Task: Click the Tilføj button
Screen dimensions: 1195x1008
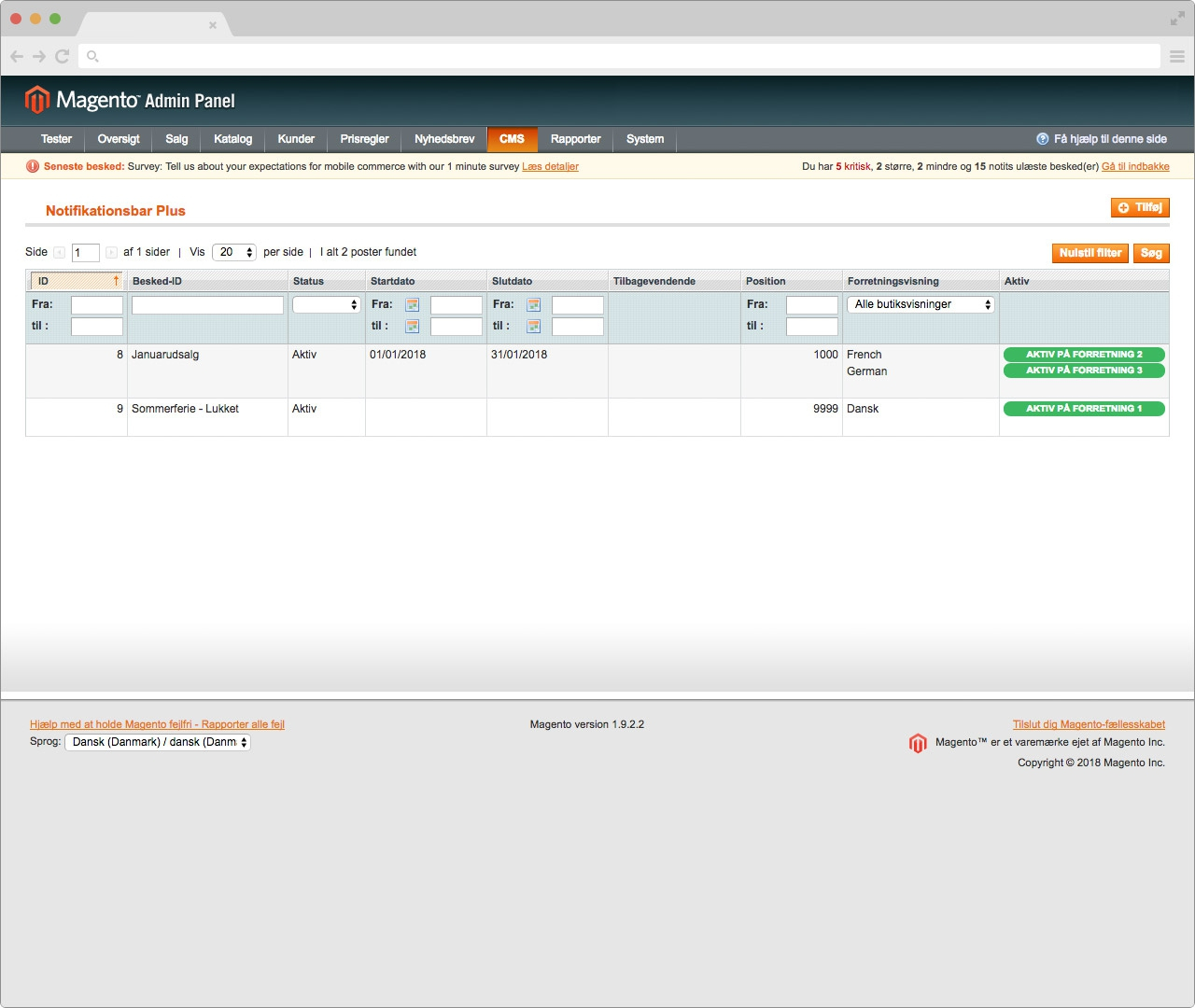Action: 1140,208
